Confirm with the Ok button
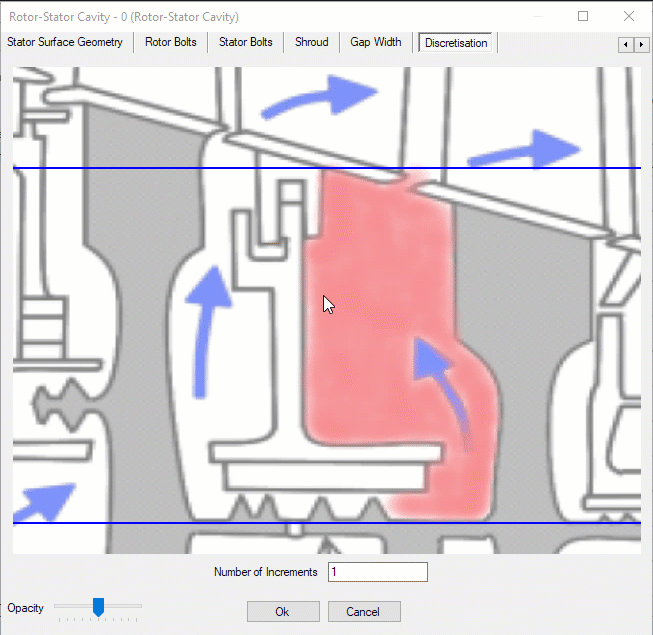 pos(283,611)
